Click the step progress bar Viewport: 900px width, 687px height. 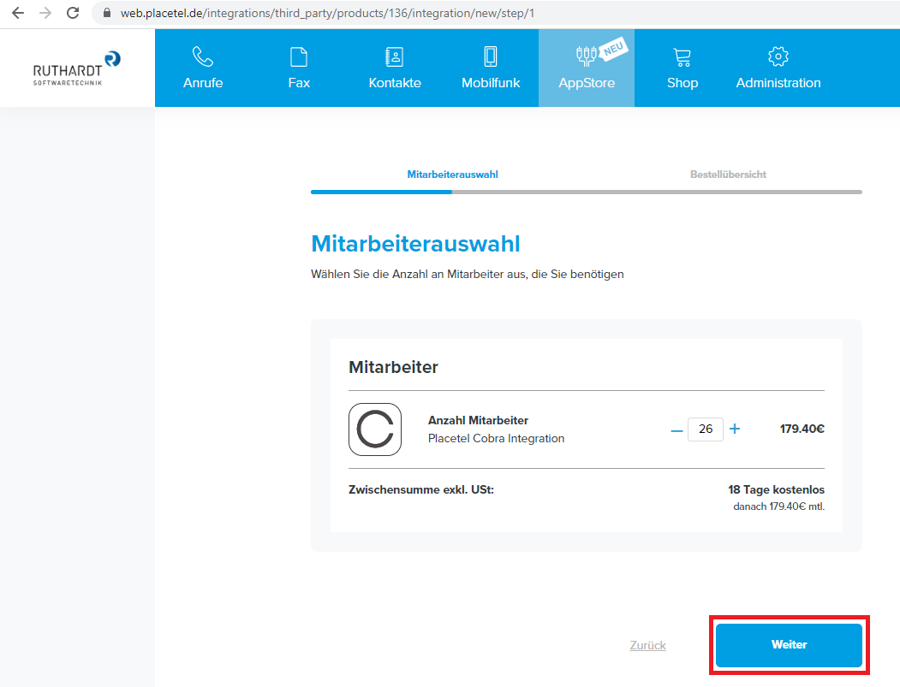[x=586, y=192]
